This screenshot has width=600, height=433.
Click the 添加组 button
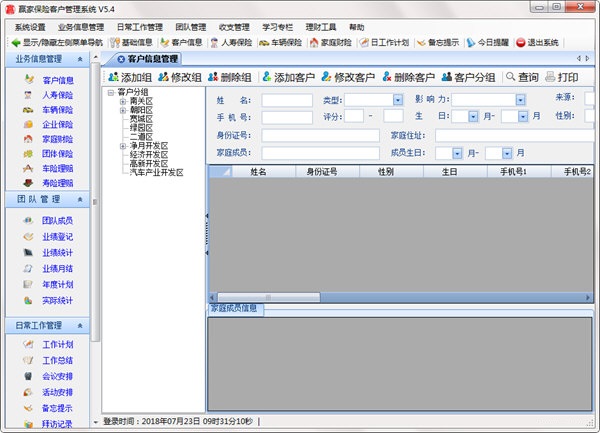130,77
